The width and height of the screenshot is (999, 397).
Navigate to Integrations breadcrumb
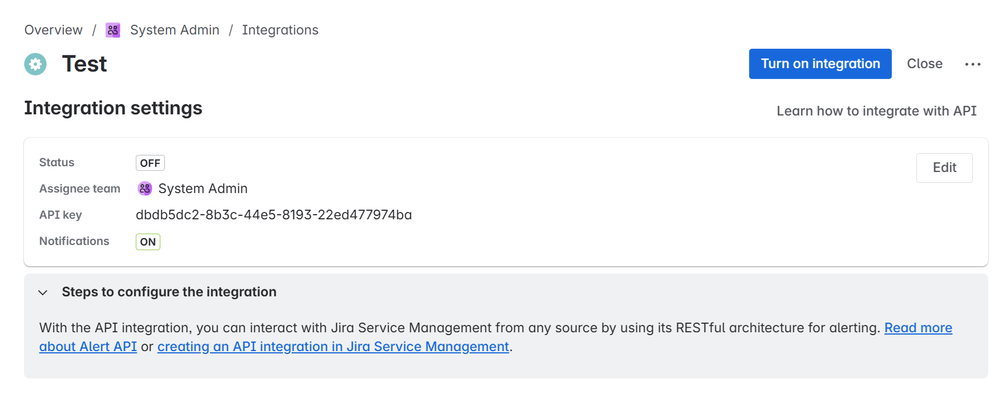click(x=280, y=30)
